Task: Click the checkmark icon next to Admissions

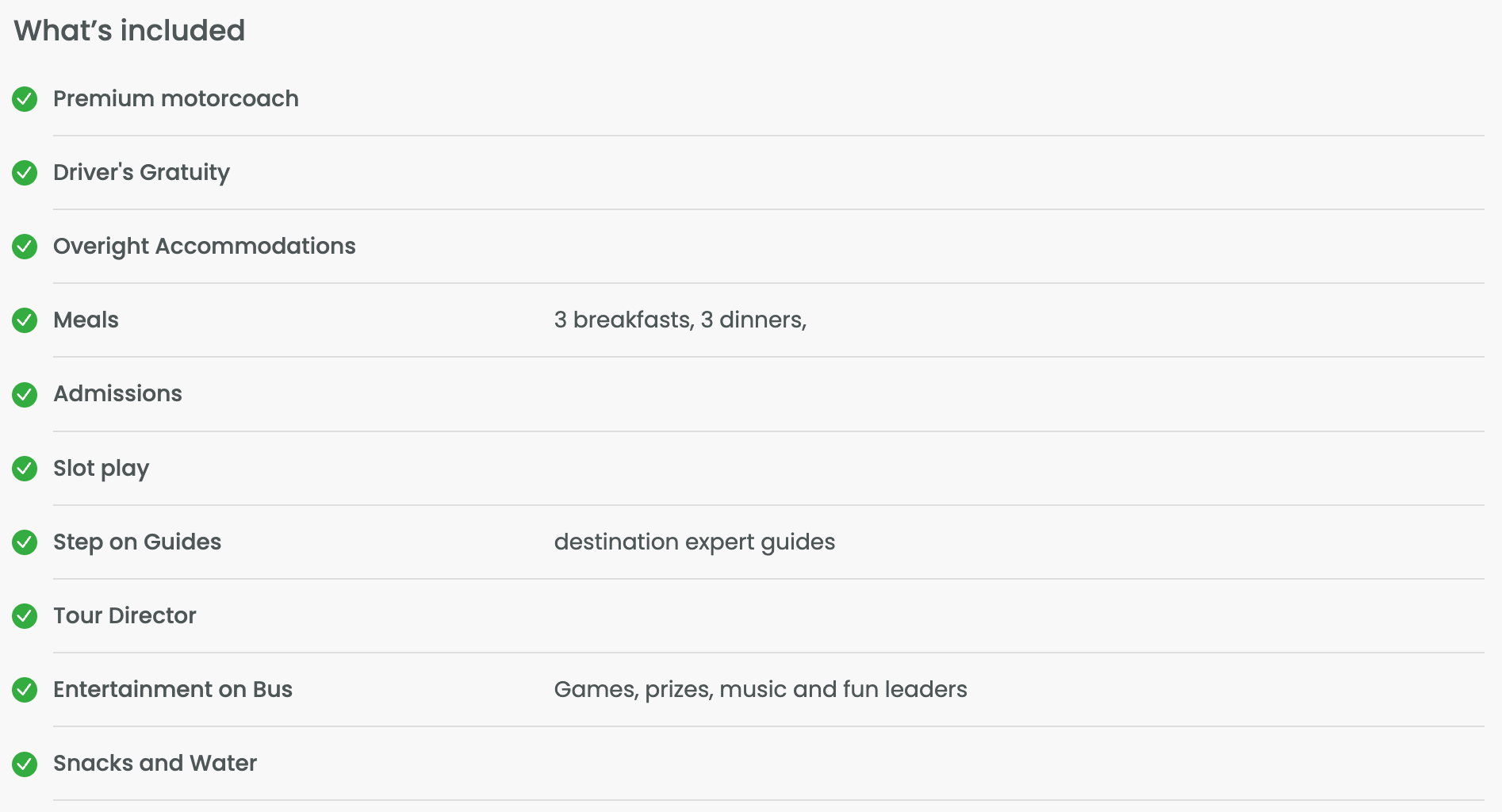Action: pyautogui.click(x=25, y=394)
